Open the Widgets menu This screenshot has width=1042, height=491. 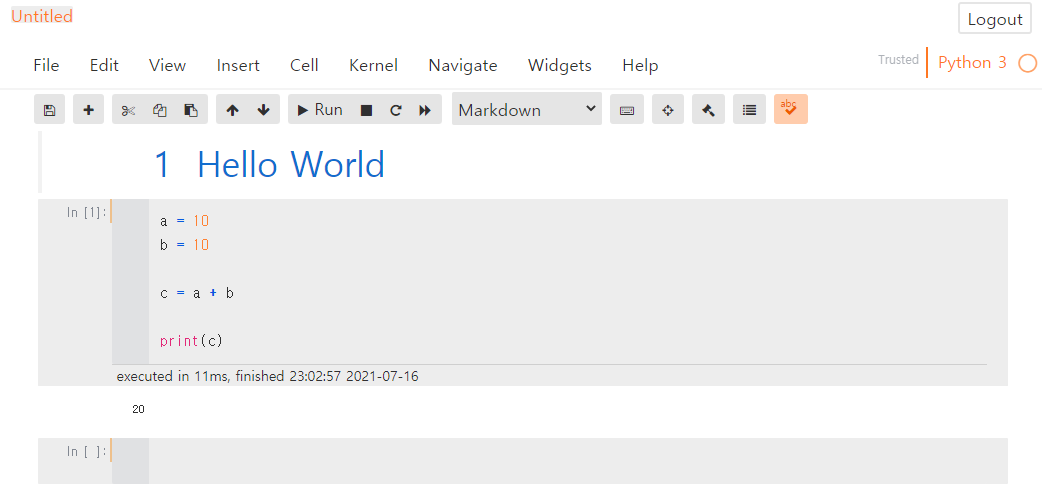[560, 65]
